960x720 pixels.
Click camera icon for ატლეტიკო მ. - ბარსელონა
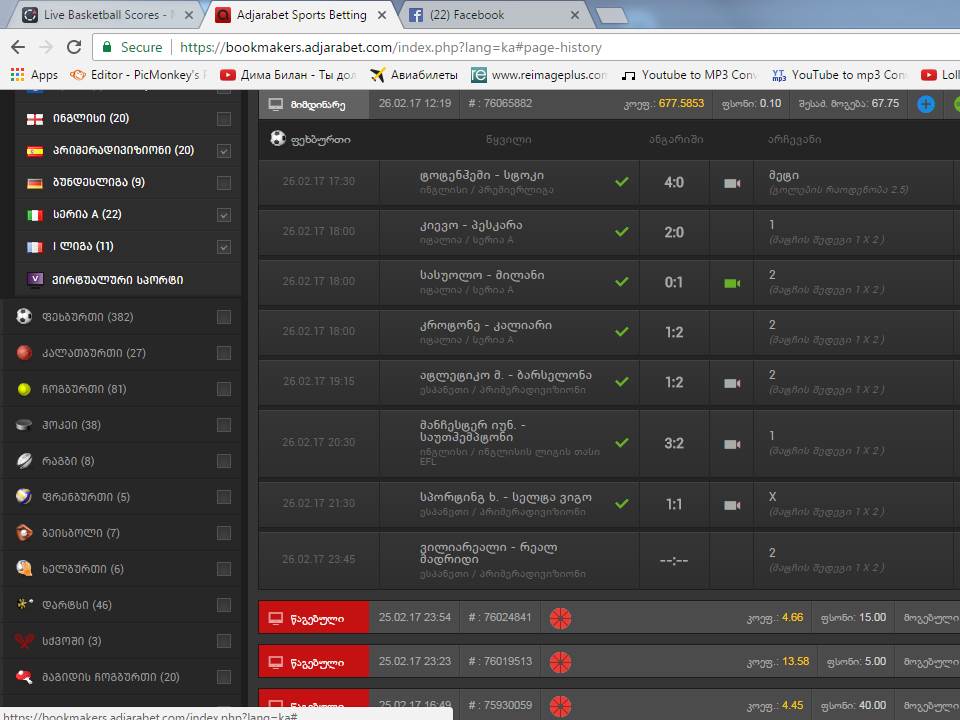point(732,383)
